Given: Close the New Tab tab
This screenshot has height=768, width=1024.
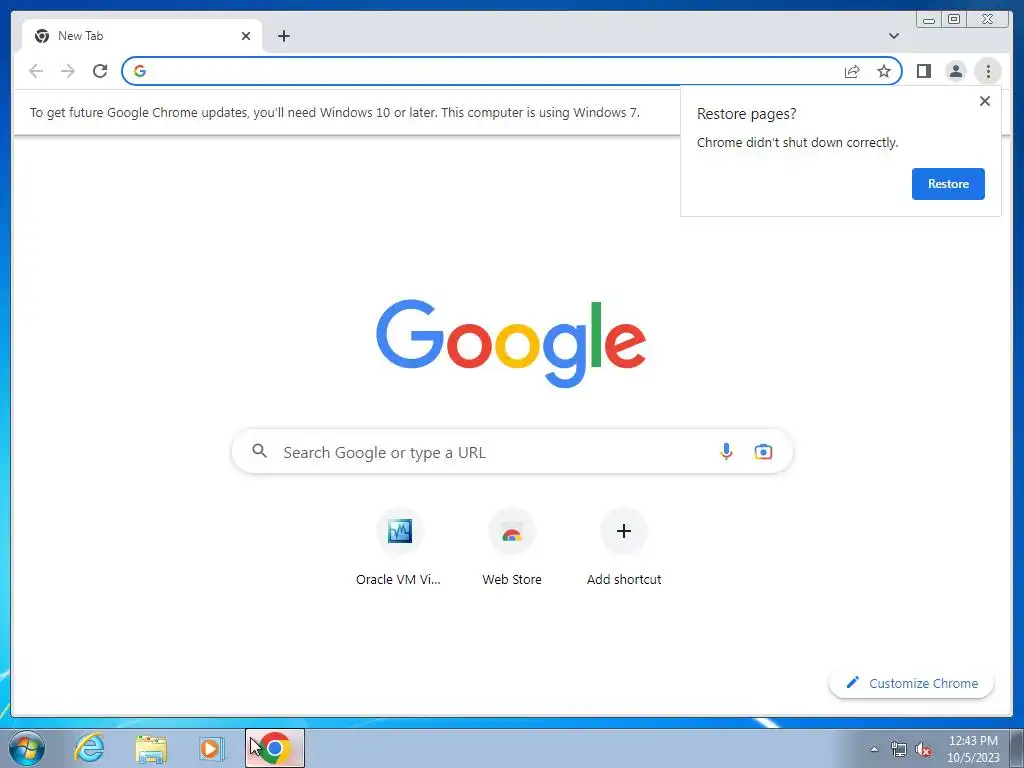Looking at the screenshot, I should tap(246, 36).
